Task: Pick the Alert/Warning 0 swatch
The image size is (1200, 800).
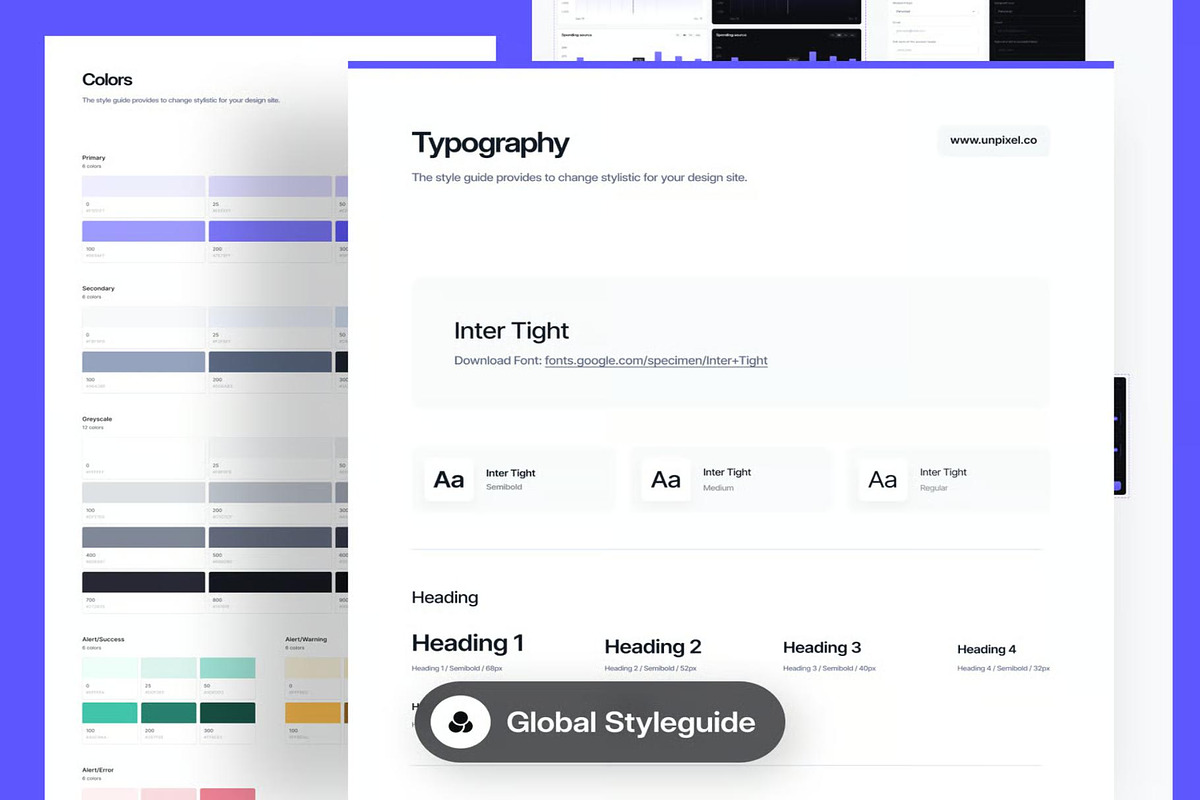Action: click(313, 668)
